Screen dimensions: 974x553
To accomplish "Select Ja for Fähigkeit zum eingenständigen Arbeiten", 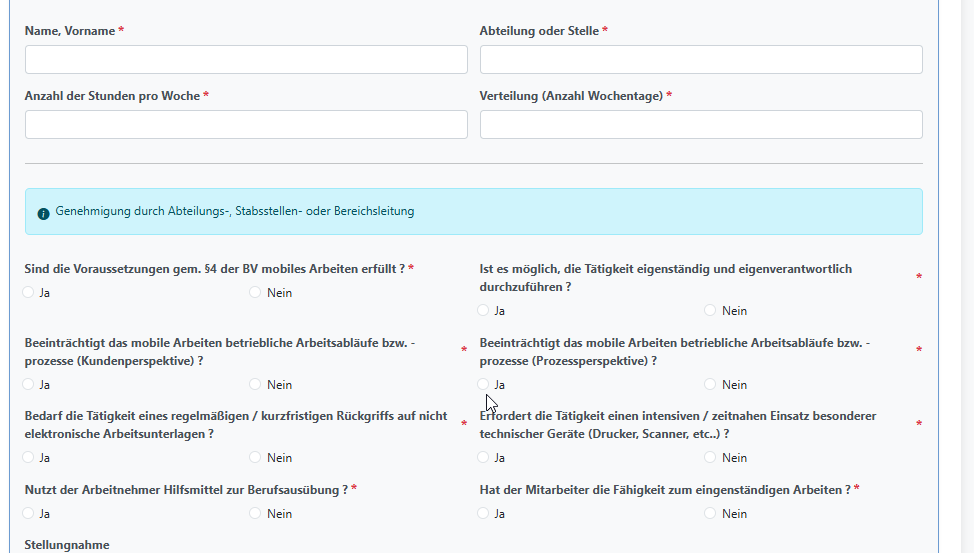I will pyautogui.click(x=483, y=513).
